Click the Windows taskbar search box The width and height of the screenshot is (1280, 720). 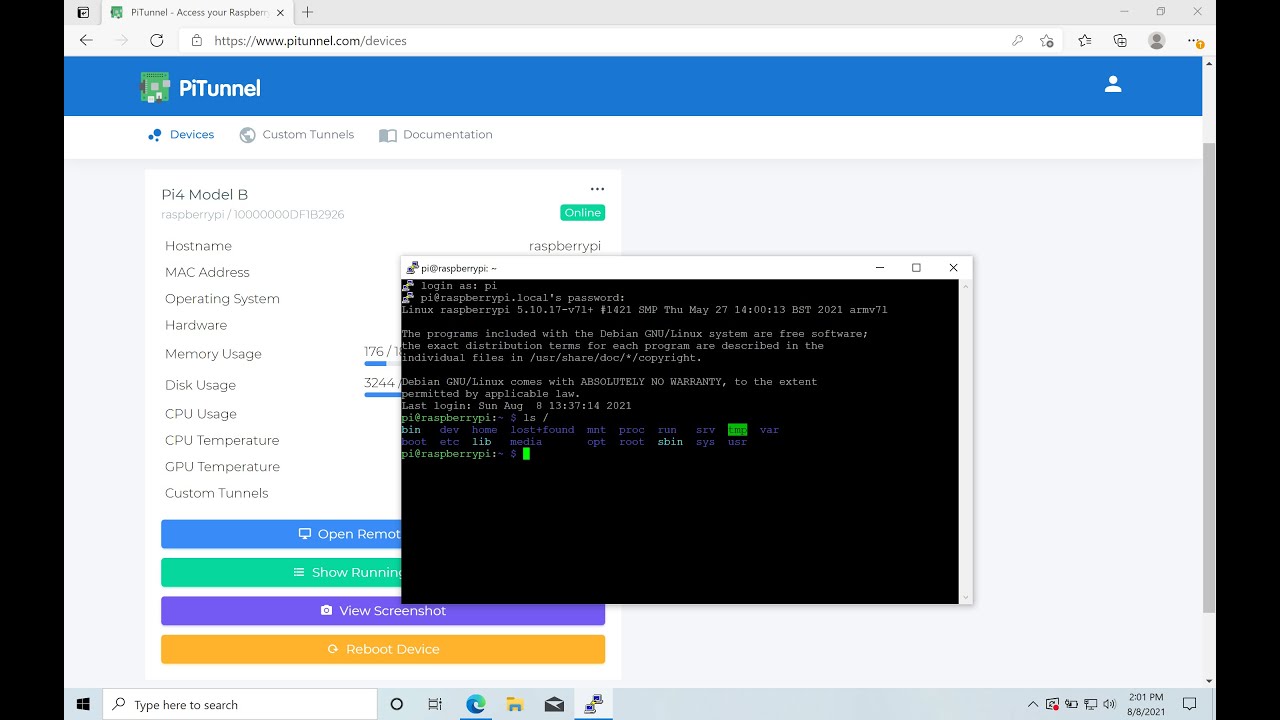pos(239,705)
